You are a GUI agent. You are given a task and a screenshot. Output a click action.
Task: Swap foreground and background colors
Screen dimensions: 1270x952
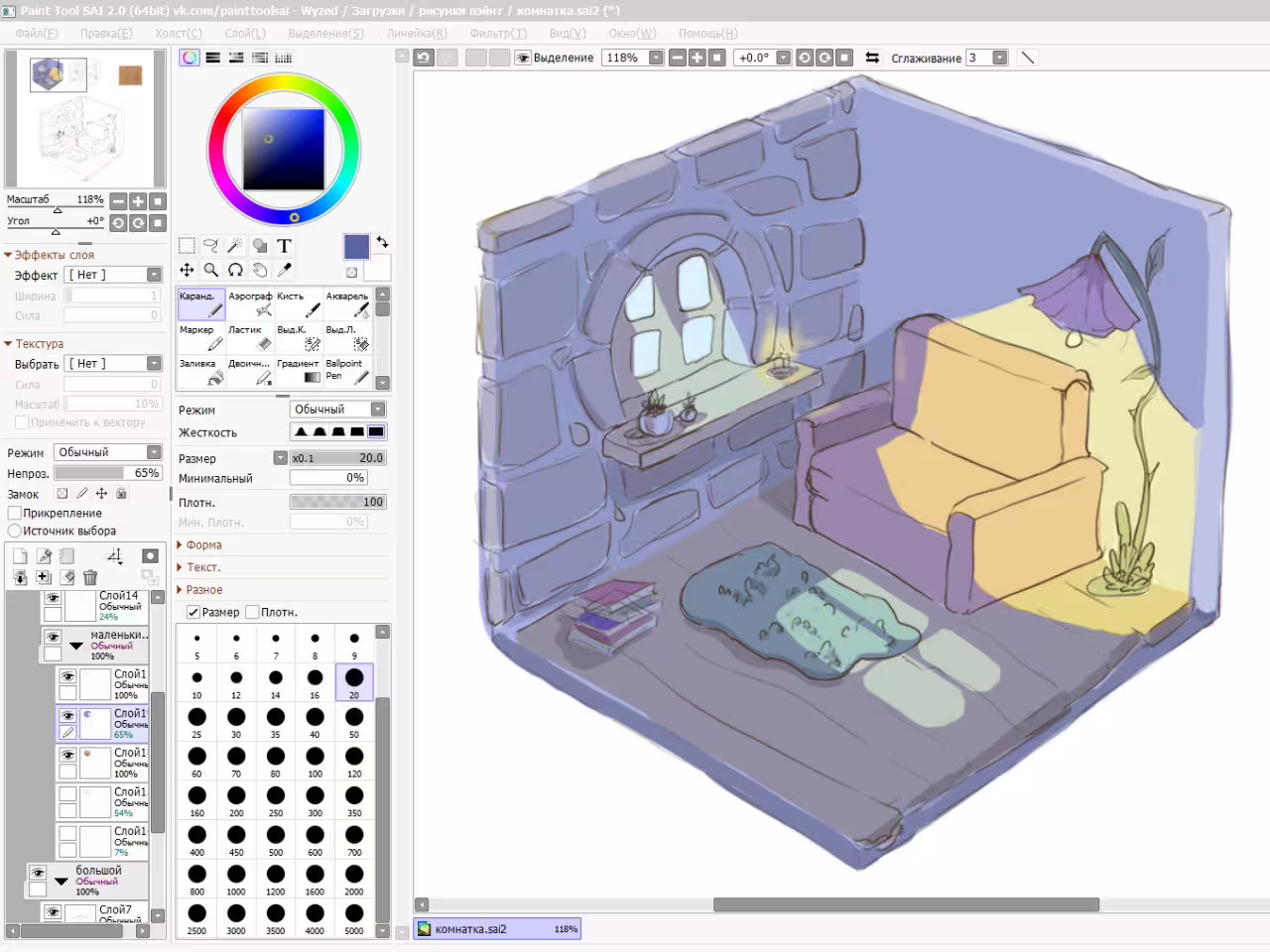point(382,242)
